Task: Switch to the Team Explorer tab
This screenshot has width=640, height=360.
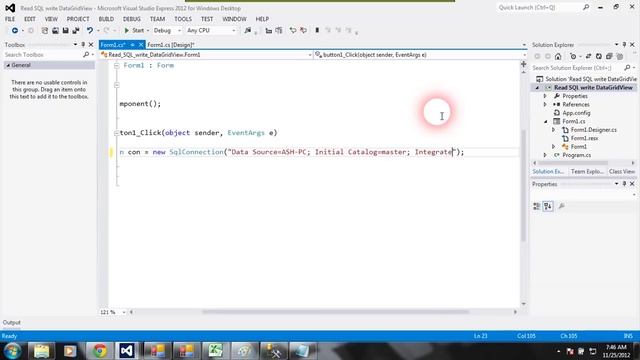Action: click(x=587, y=172)
